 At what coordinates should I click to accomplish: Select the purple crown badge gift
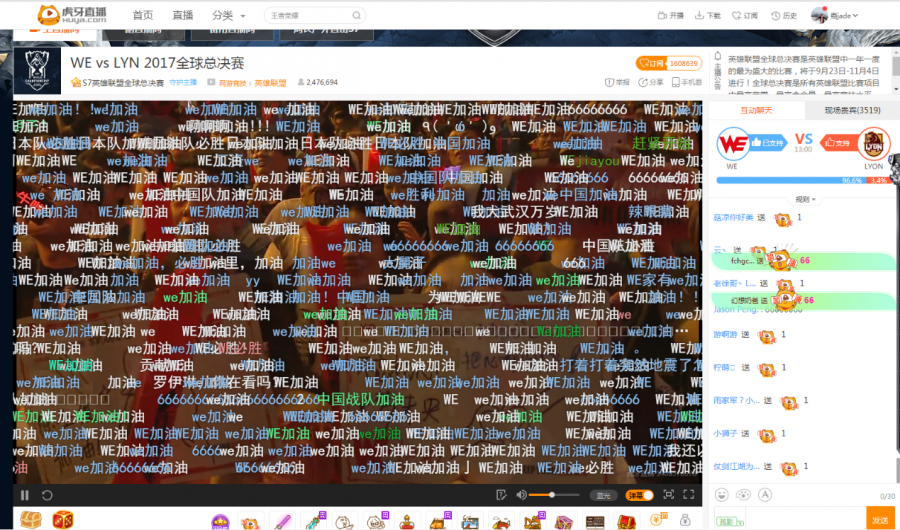coord(220,521)
